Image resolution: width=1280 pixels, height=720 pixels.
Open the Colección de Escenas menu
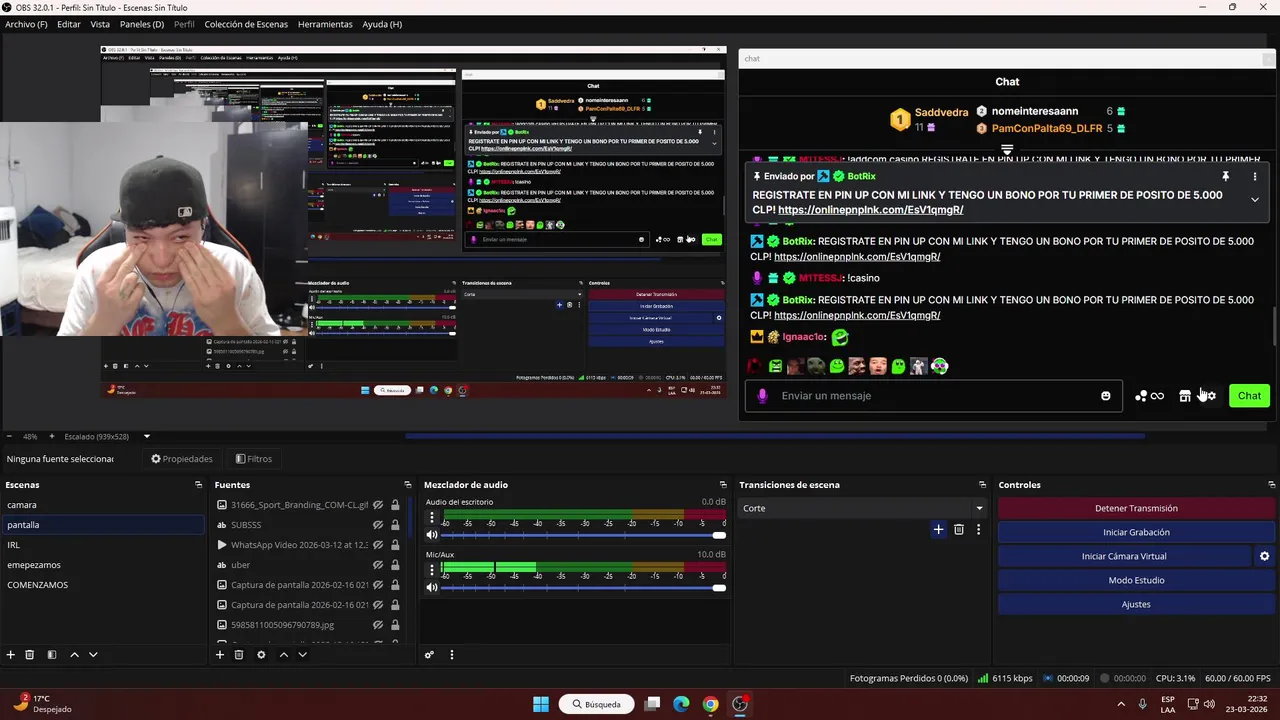click(246, 24)
